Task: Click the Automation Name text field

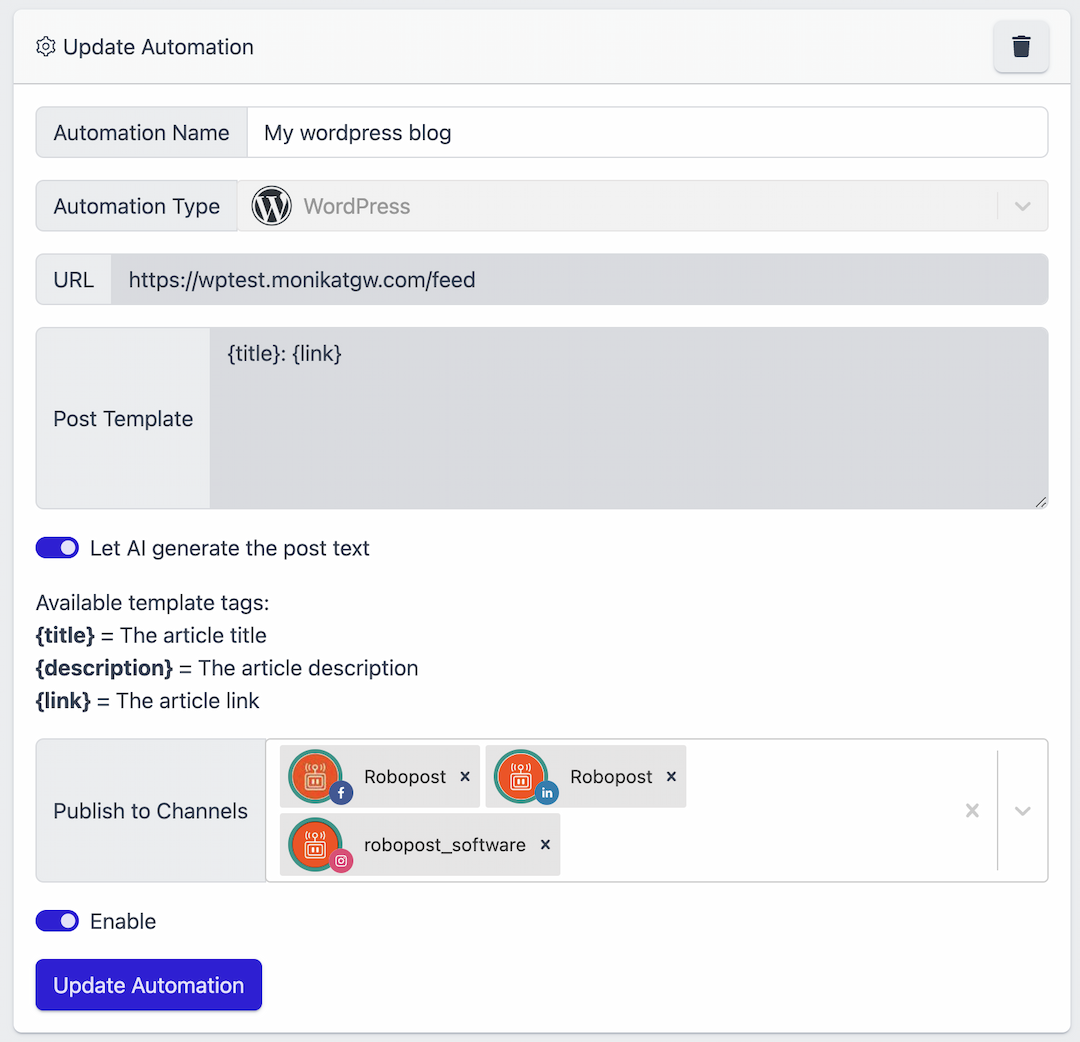Action: [646, 133]
